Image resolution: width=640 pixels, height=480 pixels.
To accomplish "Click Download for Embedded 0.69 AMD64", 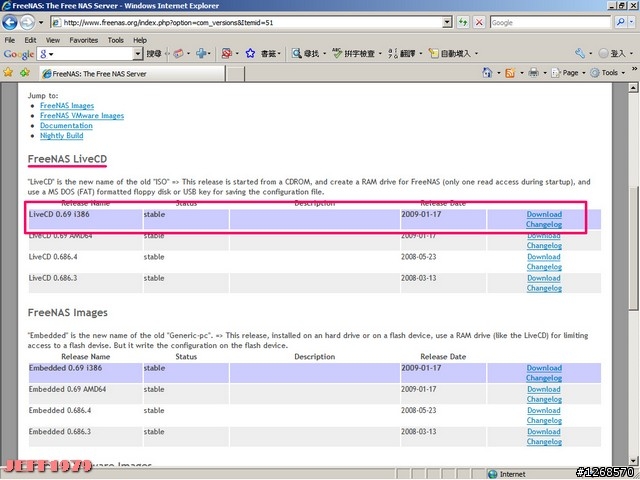I will click(544, 389).
